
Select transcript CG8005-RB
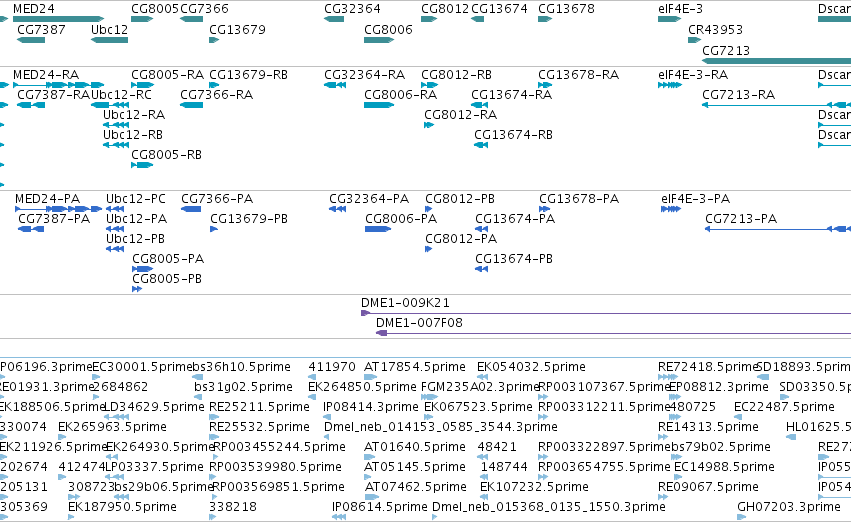point(167,155)
